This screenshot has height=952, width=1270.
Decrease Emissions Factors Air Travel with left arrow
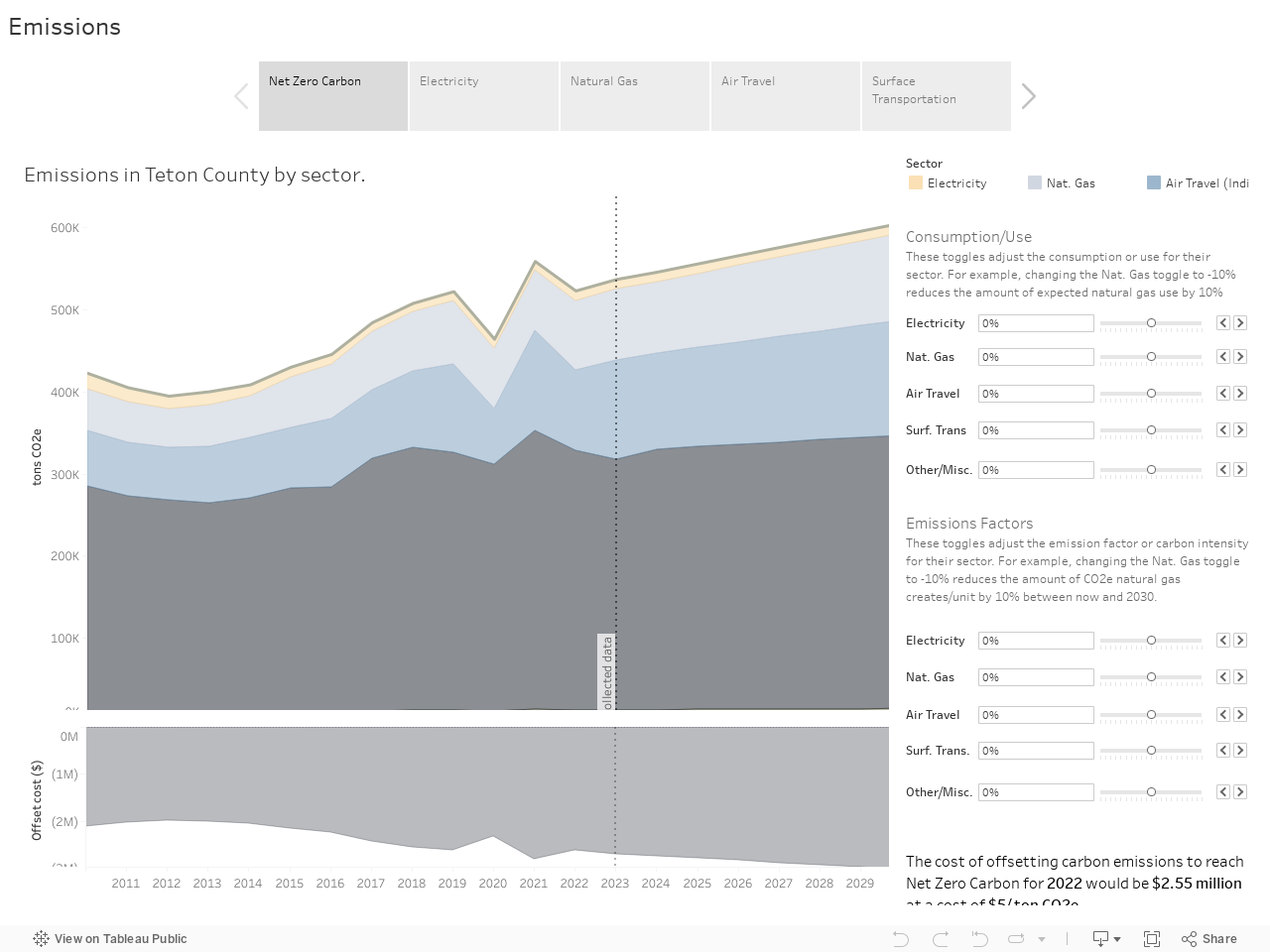click(1223, 715)
